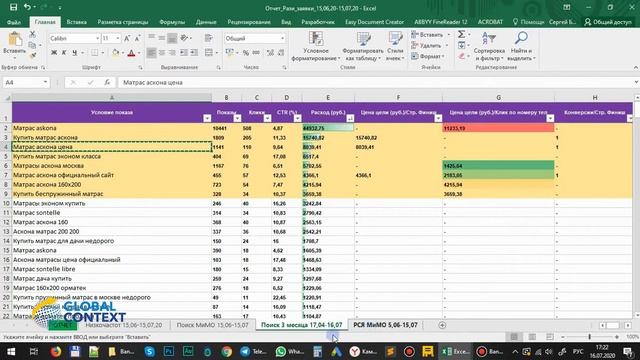The width and height of the screenshot is (640, 360).
Task: Toggle Bottom vertical alignment
Action: 172,38
